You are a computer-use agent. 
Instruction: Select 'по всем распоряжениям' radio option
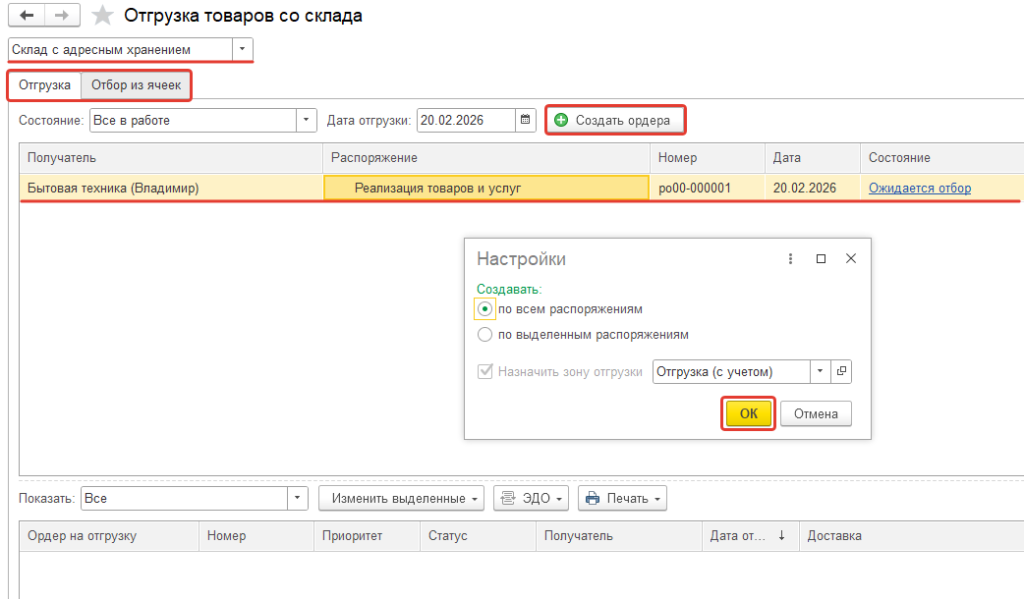point(485,309)
